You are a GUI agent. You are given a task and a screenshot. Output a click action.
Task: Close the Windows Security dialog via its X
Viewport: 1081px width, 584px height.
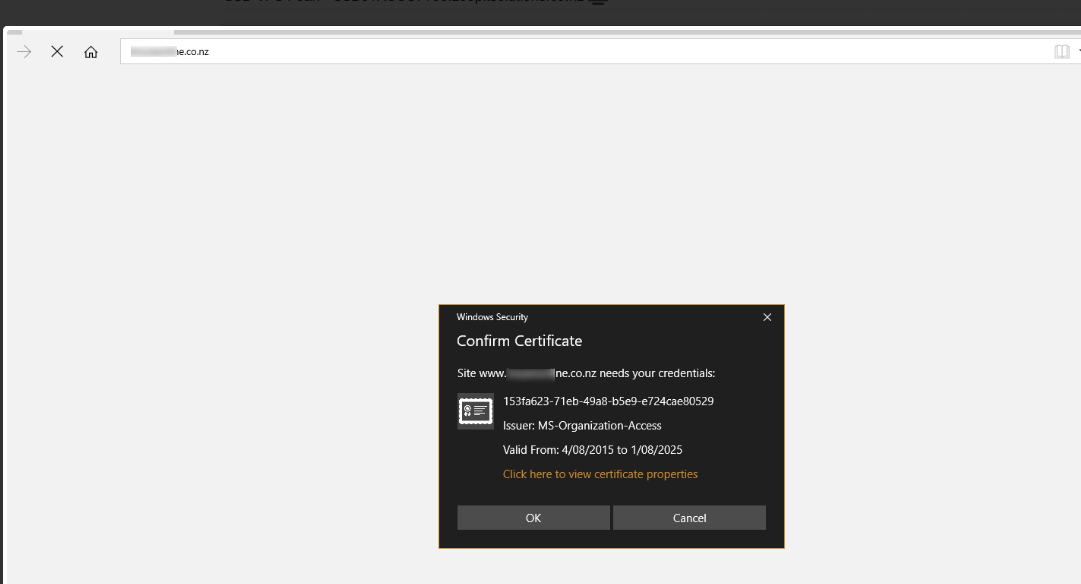(x=767, y=317)
